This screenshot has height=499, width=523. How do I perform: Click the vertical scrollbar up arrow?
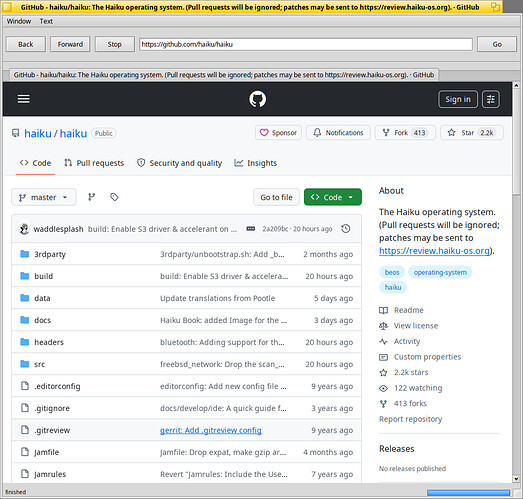[516, 86]
